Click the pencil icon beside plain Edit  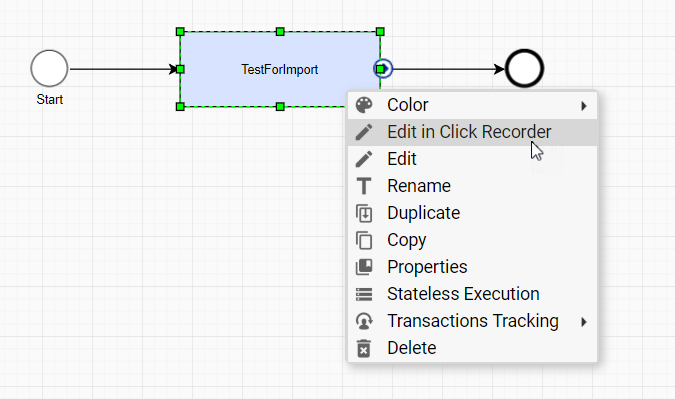point(364,159)
